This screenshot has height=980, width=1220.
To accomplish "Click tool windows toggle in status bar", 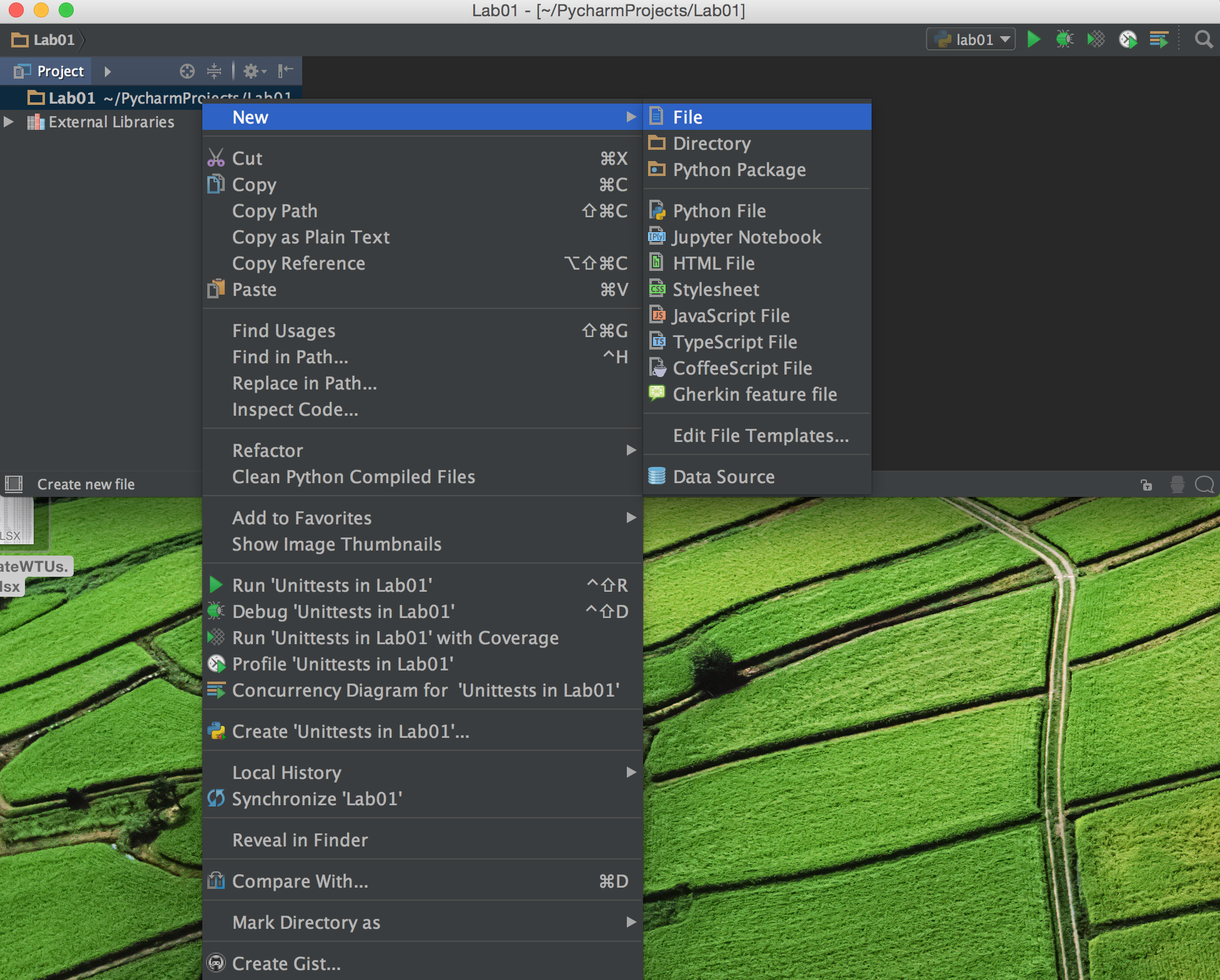I will (14, 484).
